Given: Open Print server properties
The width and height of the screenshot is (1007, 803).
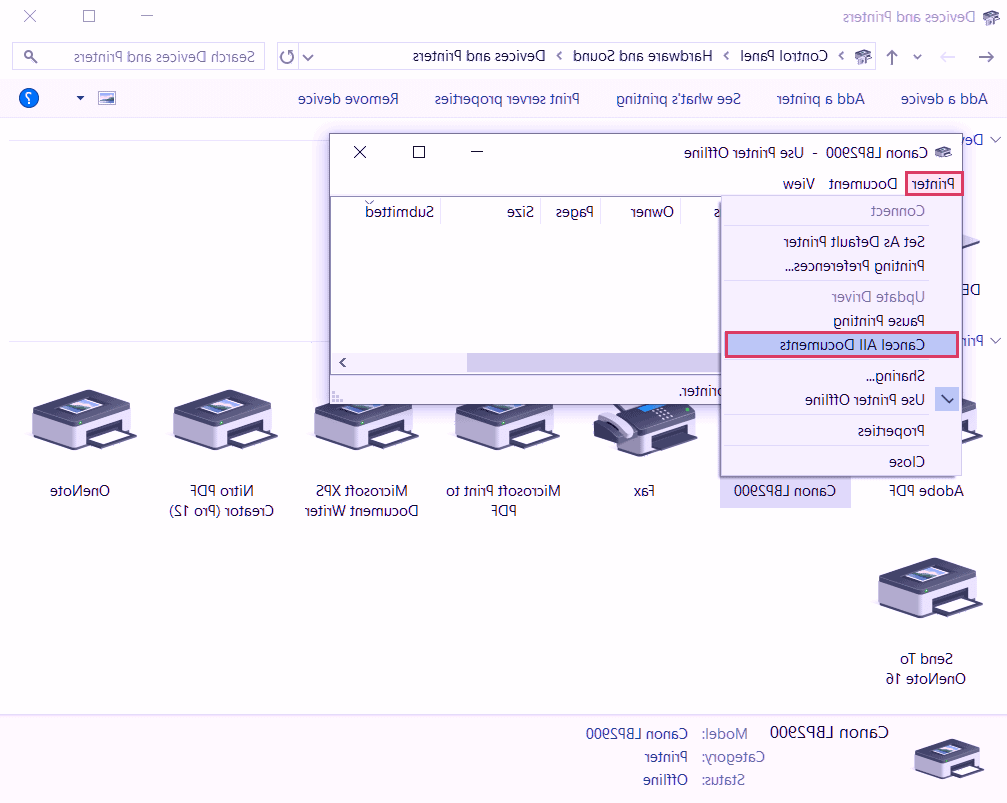Looking at the screenshot, I should click(x=507, y=99).
